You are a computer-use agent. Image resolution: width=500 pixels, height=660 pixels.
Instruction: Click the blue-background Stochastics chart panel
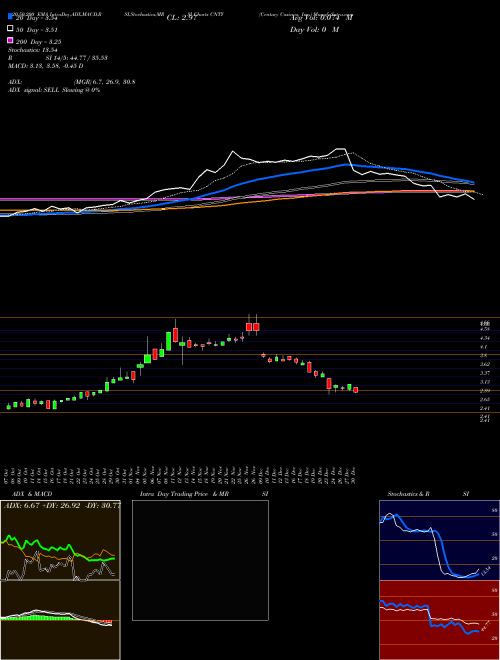tap(439, 540)
